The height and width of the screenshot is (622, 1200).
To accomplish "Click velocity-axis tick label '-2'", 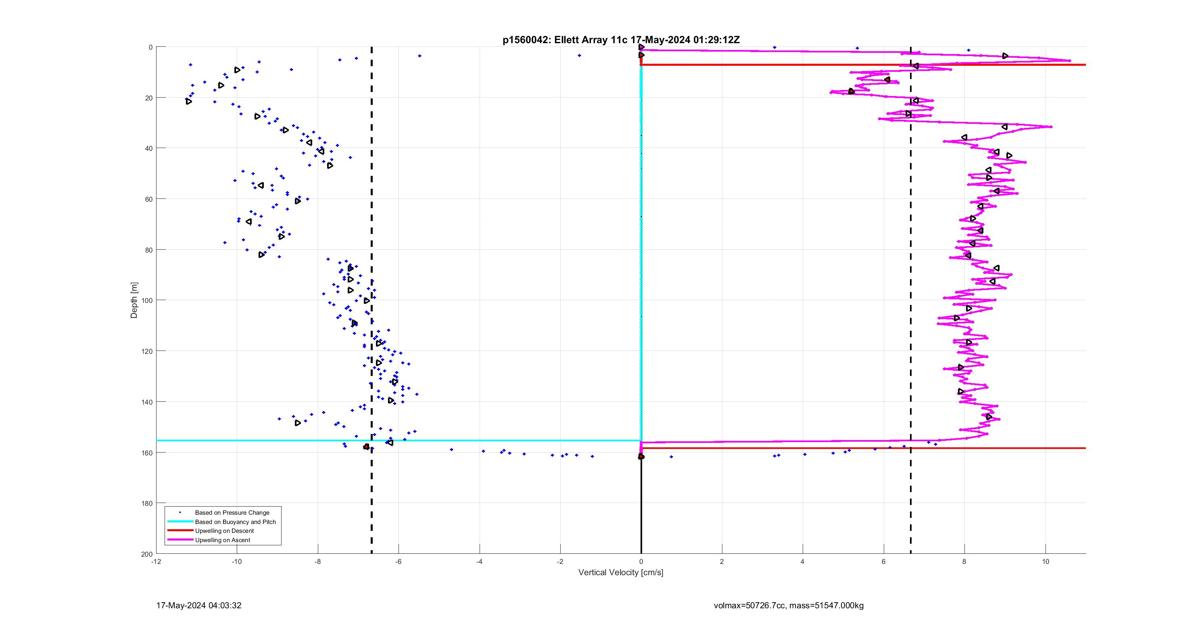I will click(x=560, y=562).
